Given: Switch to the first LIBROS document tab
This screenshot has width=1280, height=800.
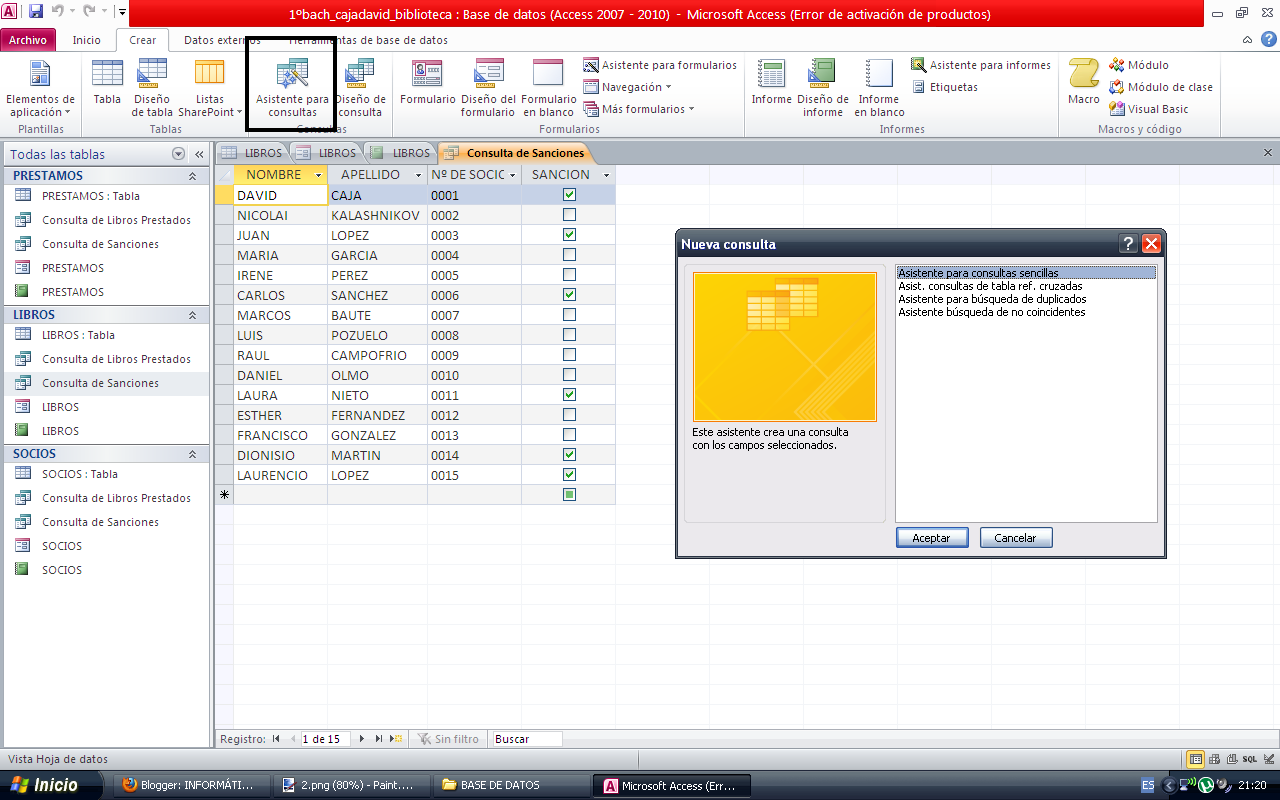Looking at the screenshot, I should [253, 153].
